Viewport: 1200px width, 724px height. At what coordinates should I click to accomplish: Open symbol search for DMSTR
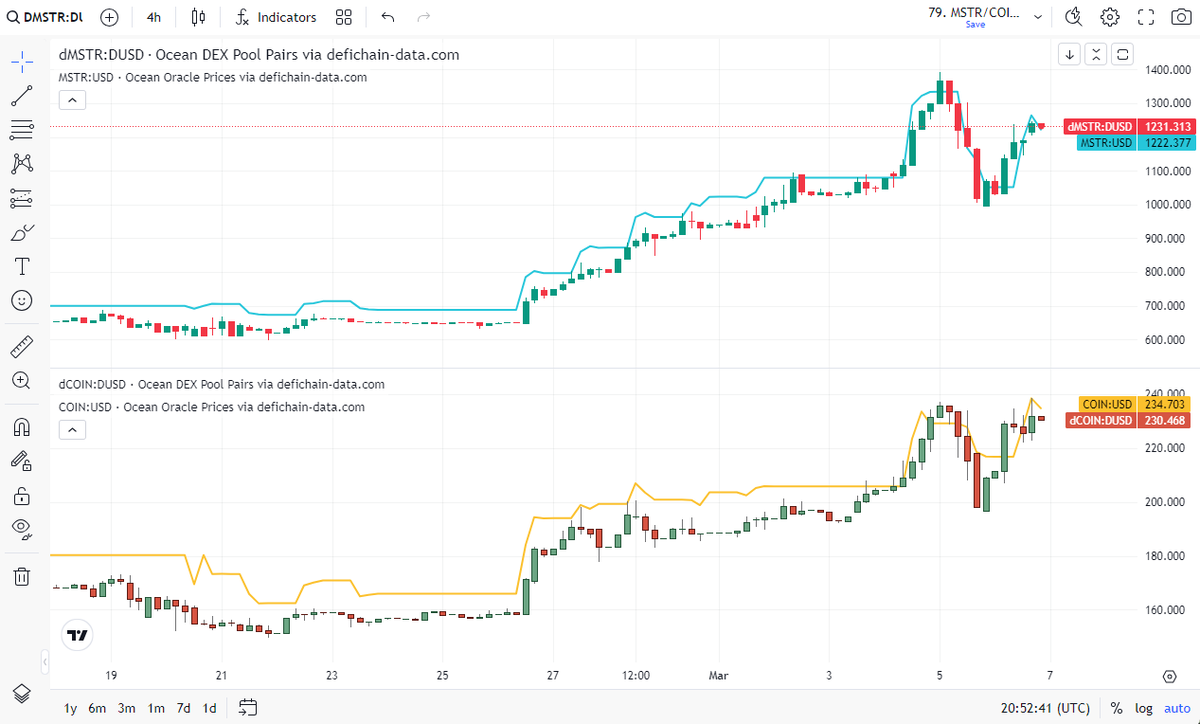46,17
